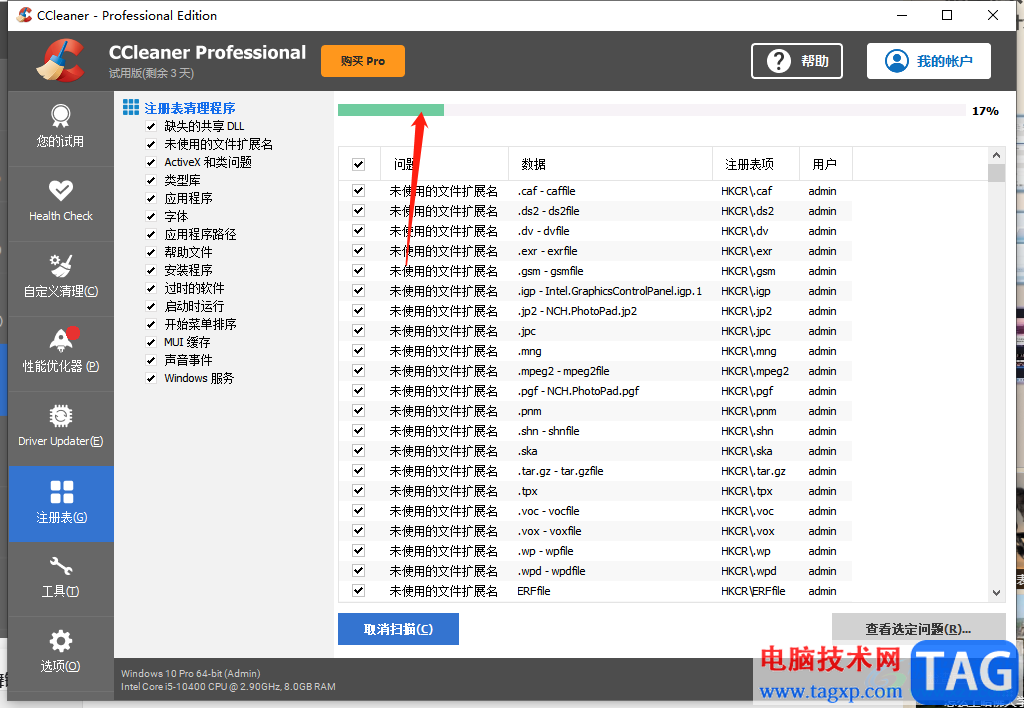Screen dimensions: 1024x708
Task: Click registry key HKCR\.pgf
Action: point(747,391)
